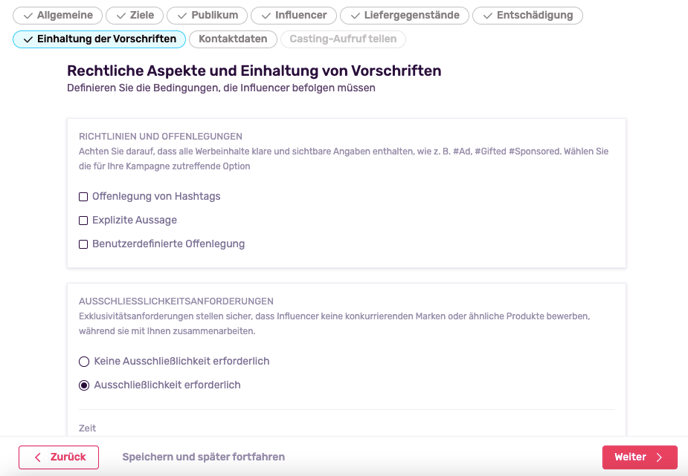Screen dimensions: 688x476
Task: Enable the Offenlegung von Hashtags checkbox
Action: pos(83,197)
